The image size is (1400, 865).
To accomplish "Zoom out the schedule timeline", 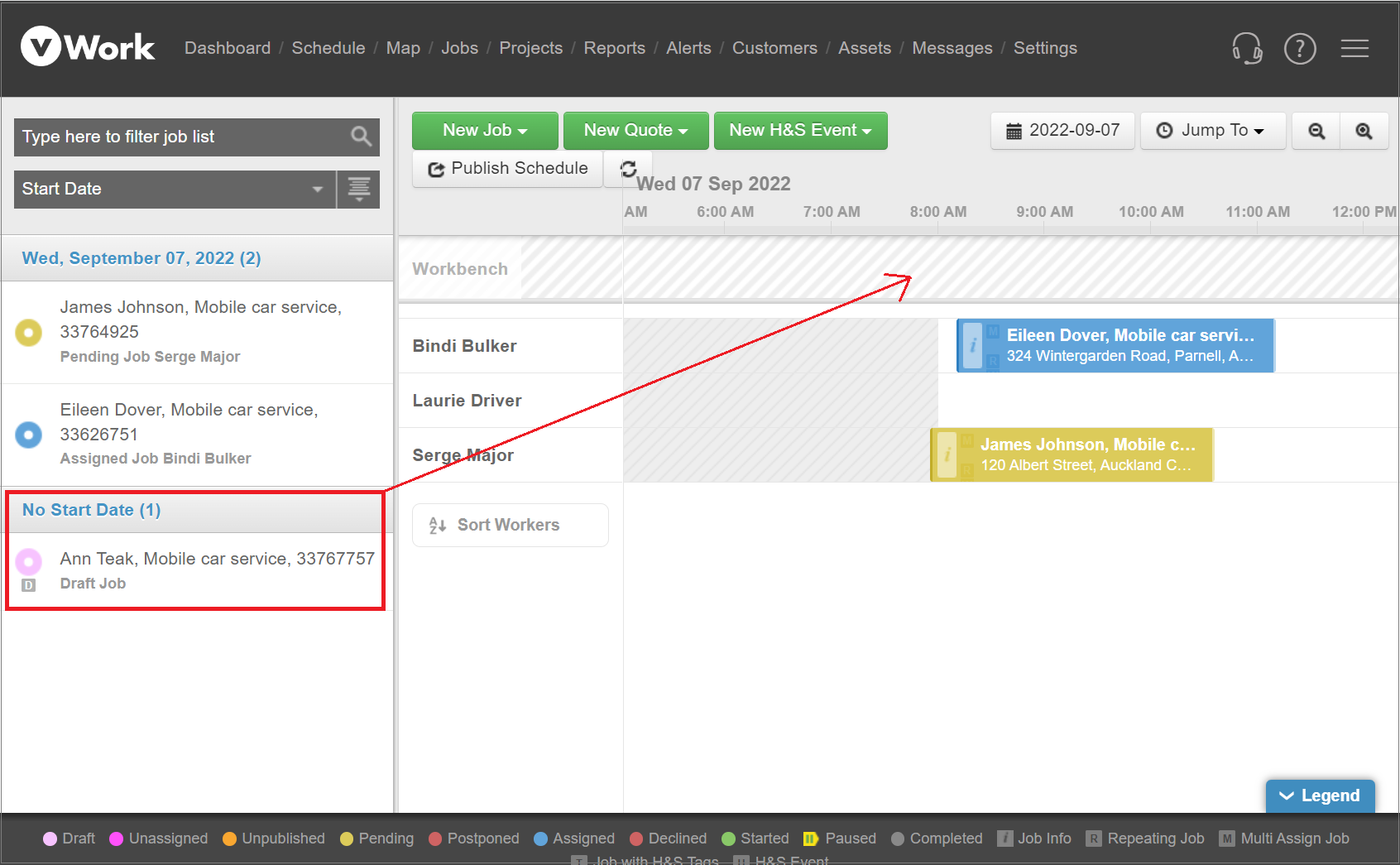I will click(1316, 131).
